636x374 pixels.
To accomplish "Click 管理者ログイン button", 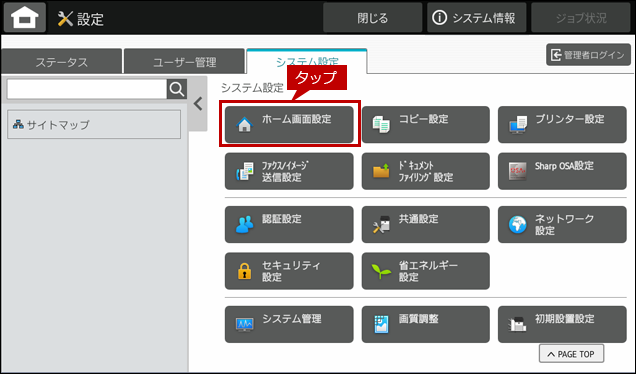I will point(588,55).
